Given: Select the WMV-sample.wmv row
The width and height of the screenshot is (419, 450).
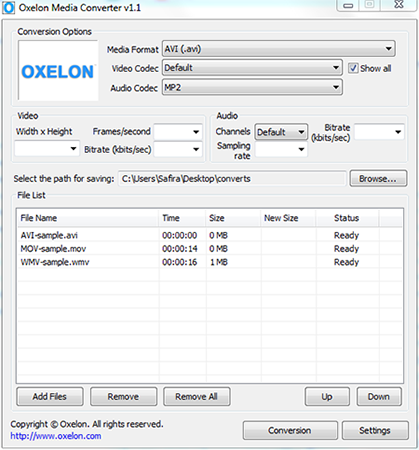Looking at the screenshot, I should pos(209,262).
